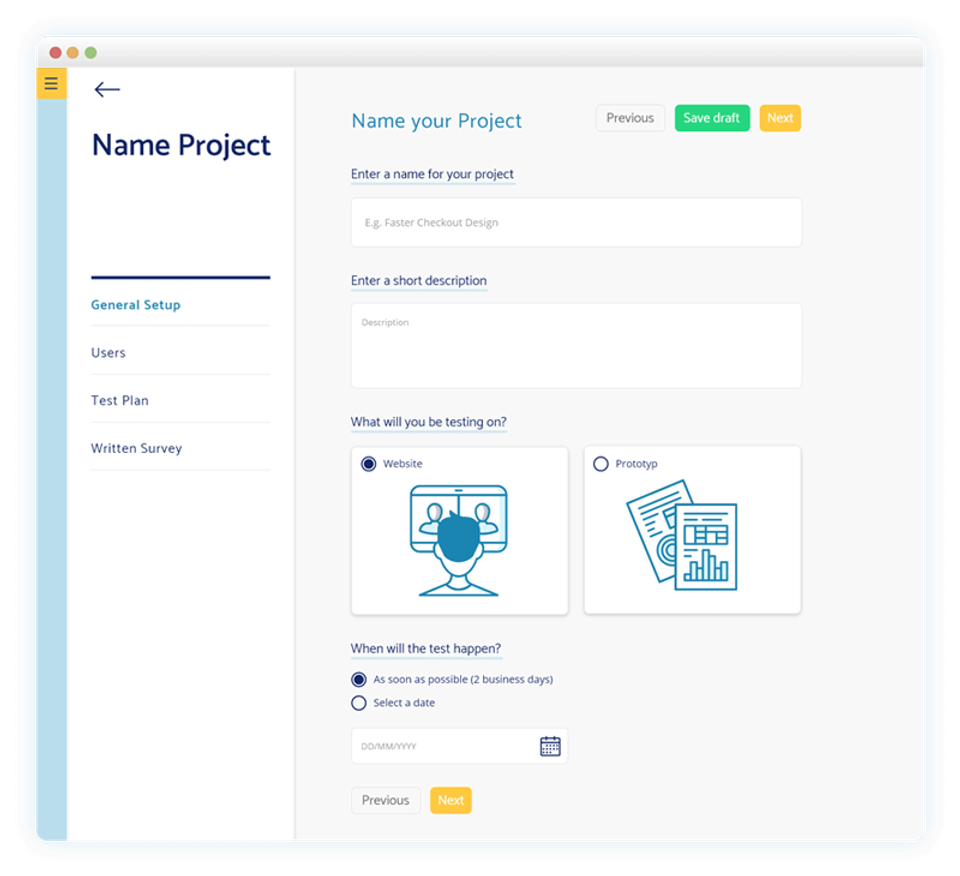Switch to the Written Survey section

[x=136, y=448]
